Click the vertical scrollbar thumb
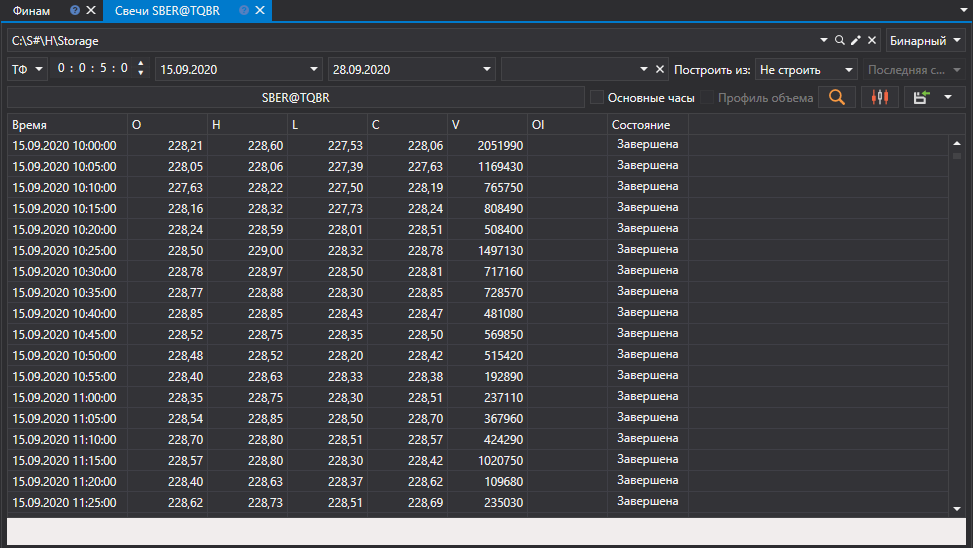This screenshot has height=548, width=973. tap(957, 156)
